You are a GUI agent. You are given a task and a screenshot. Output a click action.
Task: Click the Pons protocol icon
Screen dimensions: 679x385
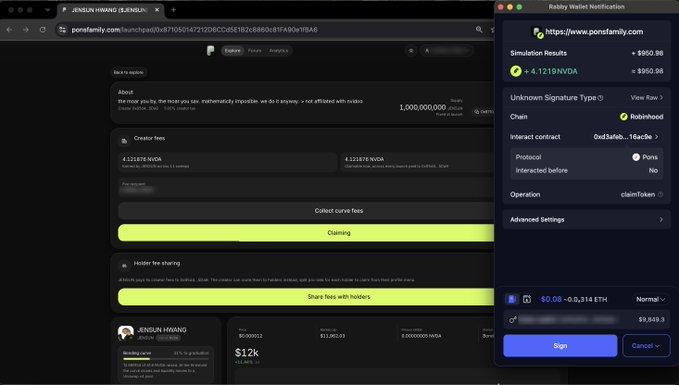click(x=636, y=157)
